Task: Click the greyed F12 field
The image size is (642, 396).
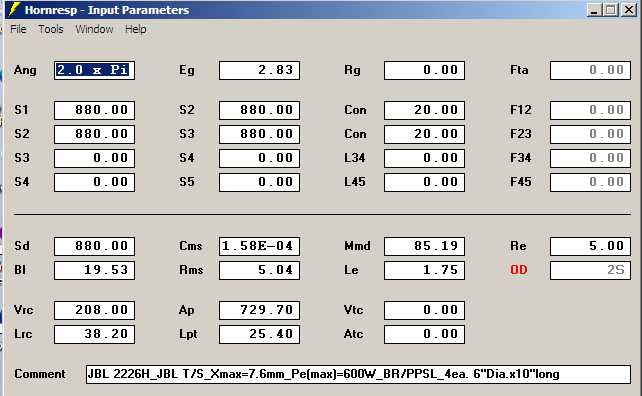Action: [x=590, y=110]
